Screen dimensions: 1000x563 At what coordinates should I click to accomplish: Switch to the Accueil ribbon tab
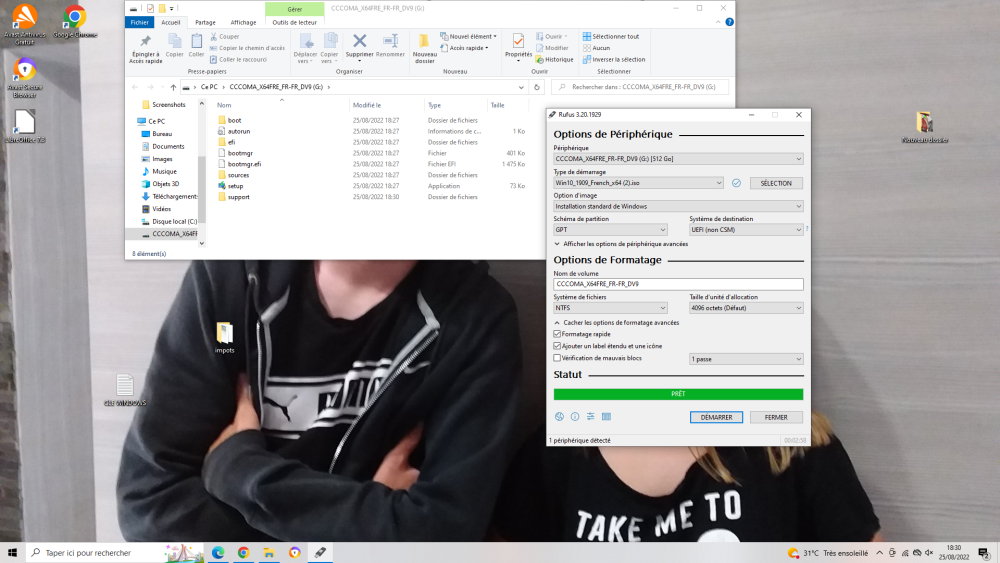click(170, 22)
